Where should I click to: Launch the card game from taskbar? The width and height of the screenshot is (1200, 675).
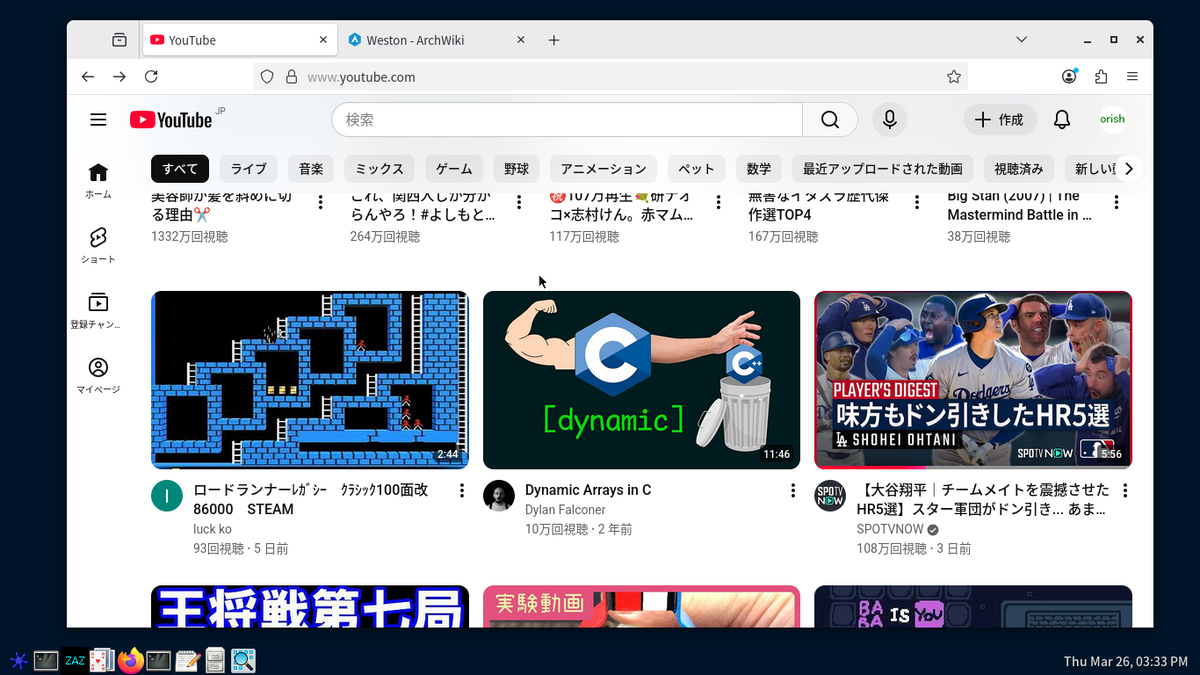pyautogui.click(x=102, y=660)
